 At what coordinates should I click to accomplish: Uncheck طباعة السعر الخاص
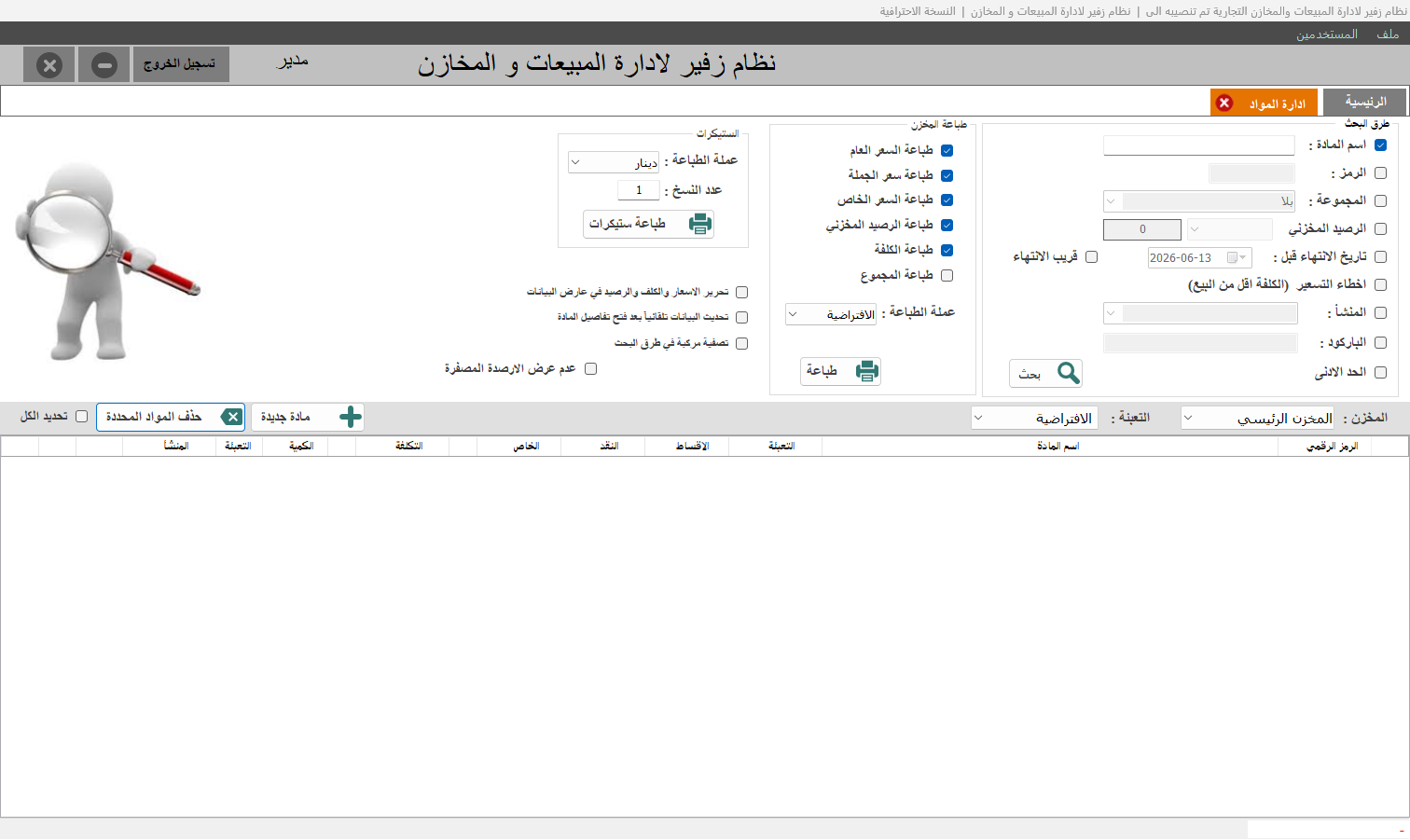(947, 200)
